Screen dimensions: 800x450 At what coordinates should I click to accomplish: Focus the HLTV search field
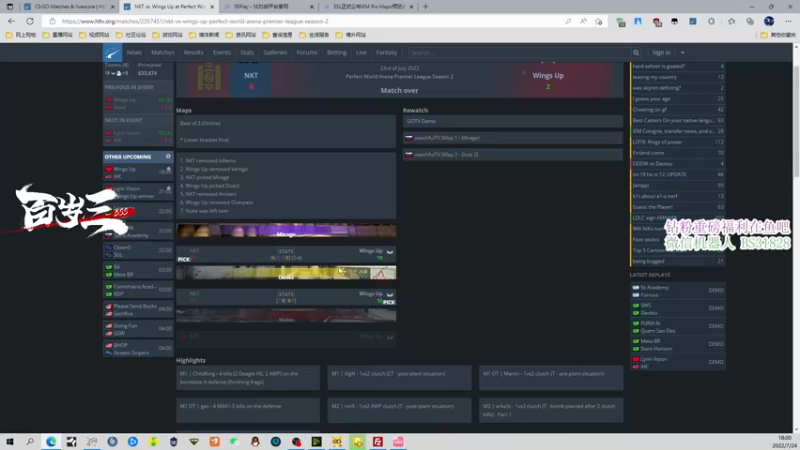coord(519,53)
